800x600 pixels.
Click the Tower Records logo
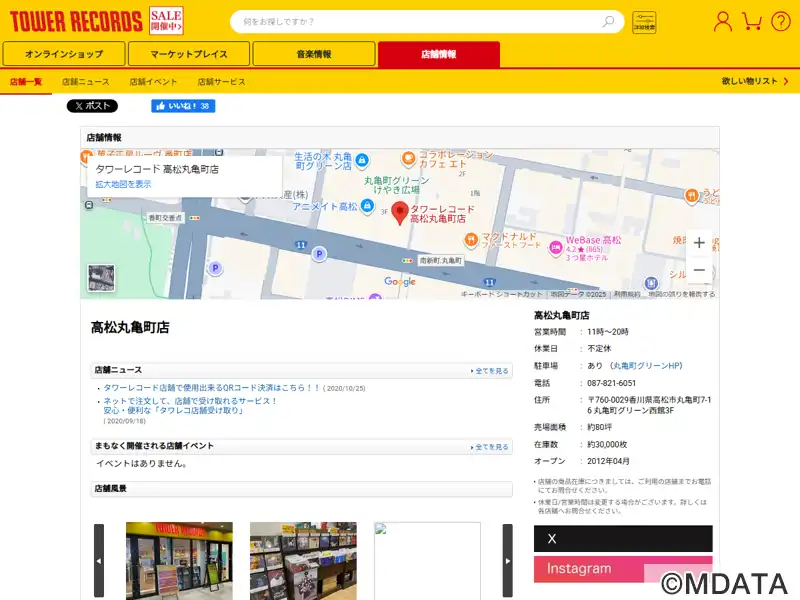76,21
